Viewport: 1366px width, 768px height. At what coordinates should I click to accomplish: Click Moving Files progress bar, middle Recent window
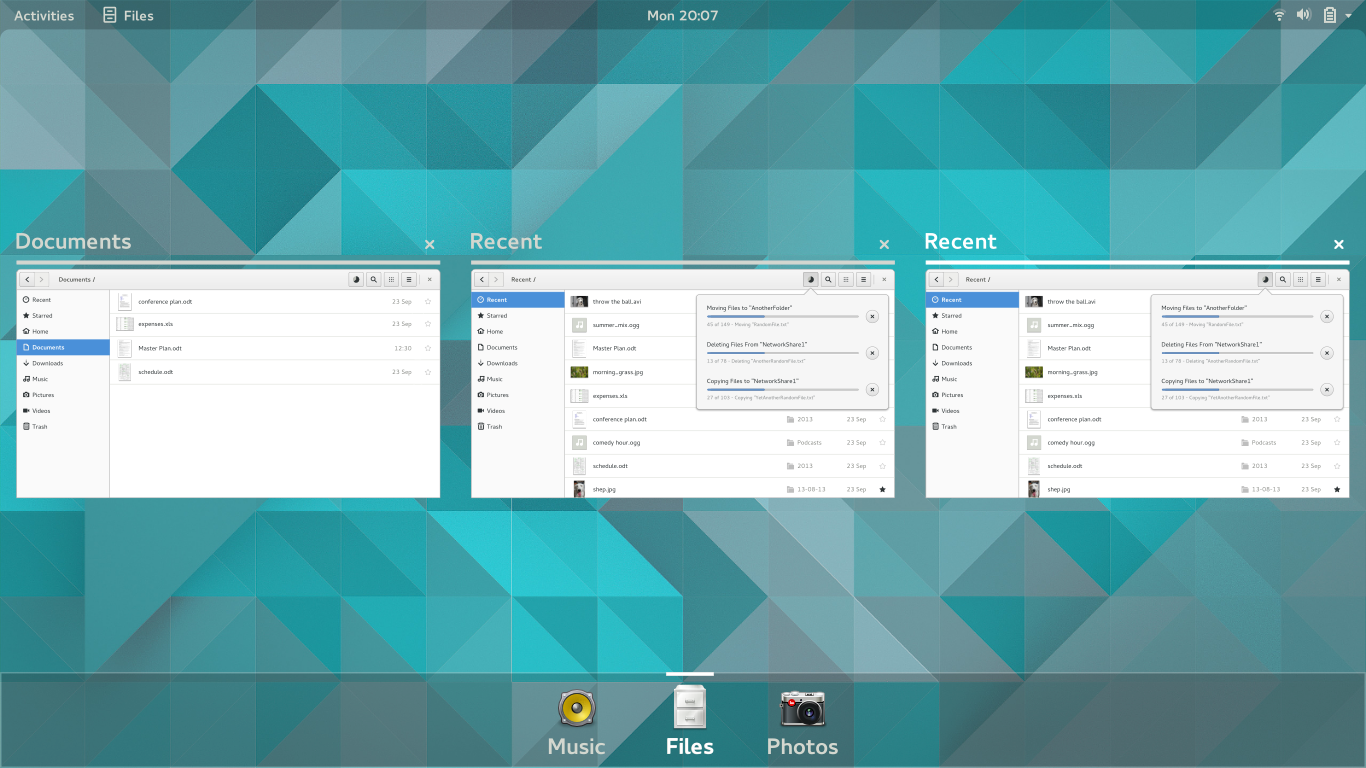click(782, 316)
